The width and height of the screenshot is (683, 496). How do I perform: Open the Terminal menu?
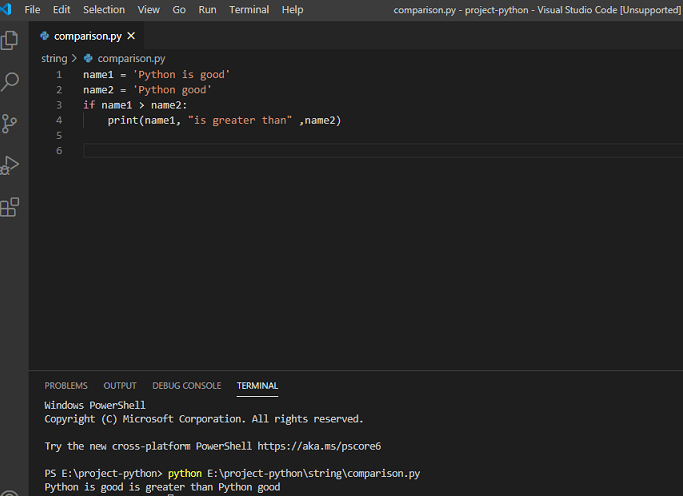(x=249, y=10)
